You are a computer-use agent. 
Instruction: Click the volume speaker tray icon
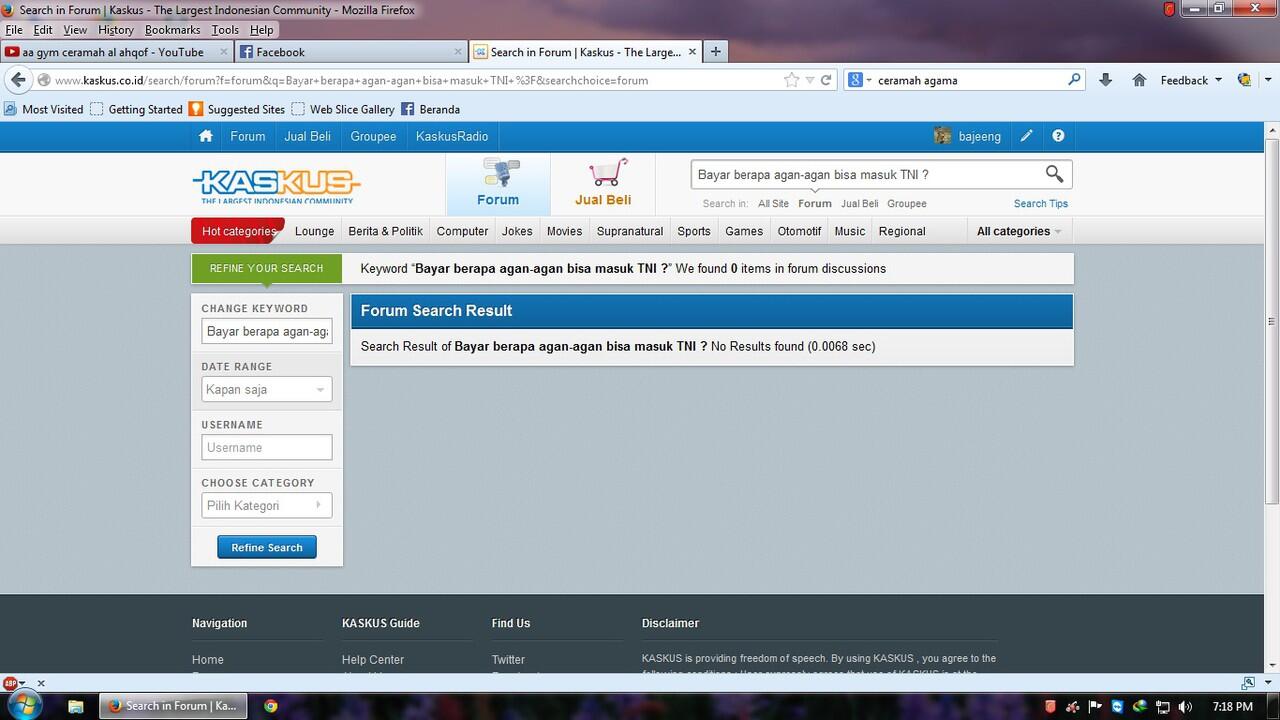[1186, 706]
